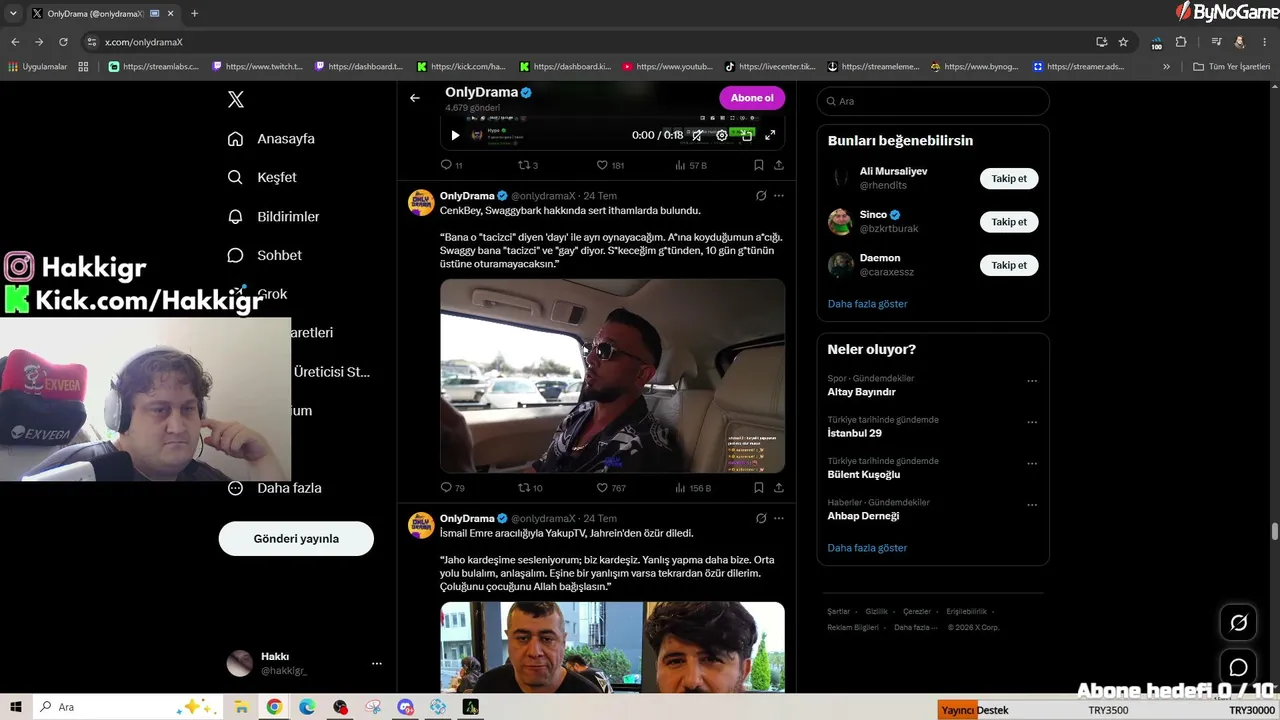Viewport: 1280px width, 720px height.
Task: Follow Ali Mursaliyev with Takip et
Action: [1009, 179]
